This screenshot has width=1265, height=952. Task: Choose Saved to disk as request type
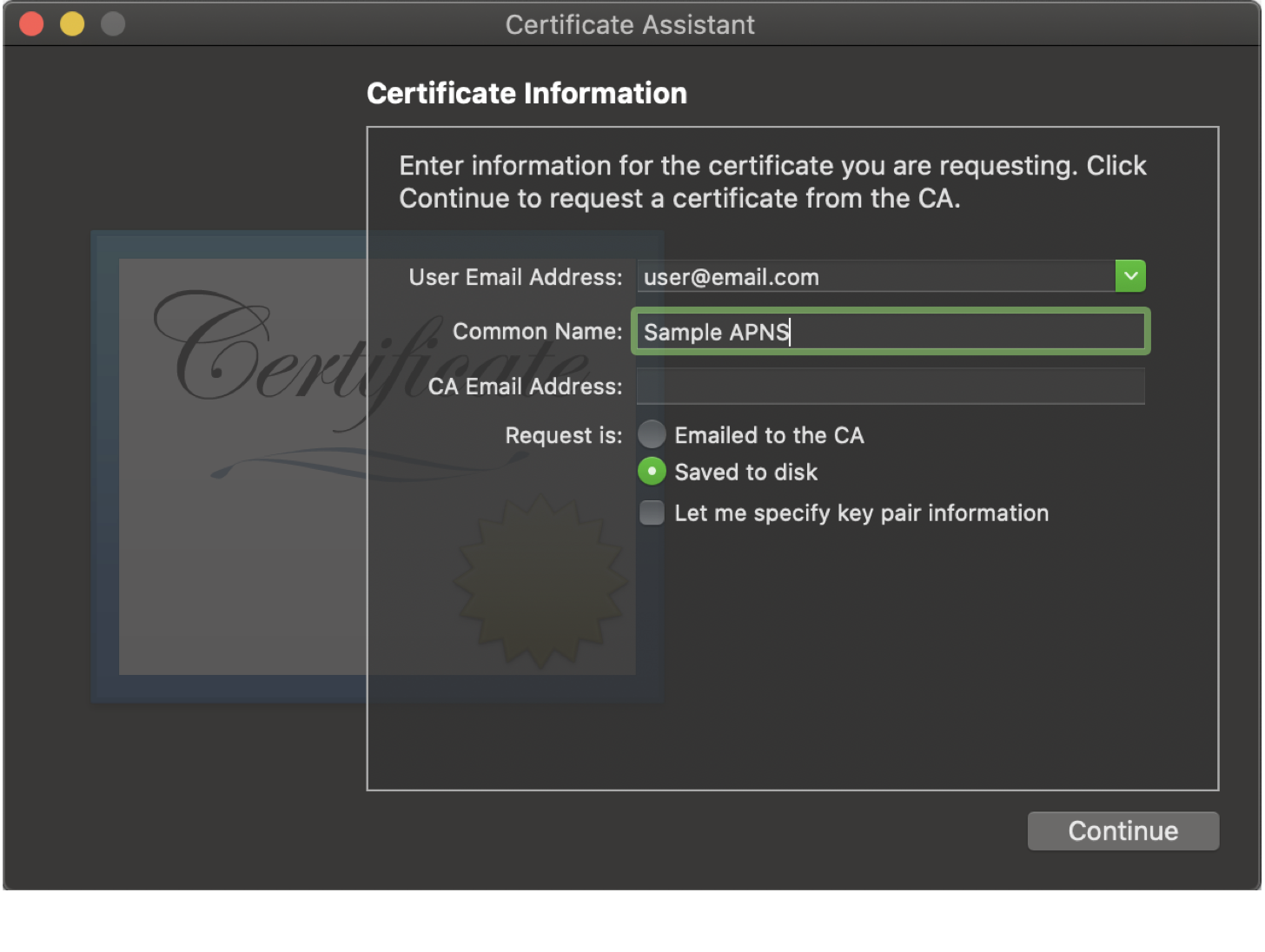click(652, 471)
